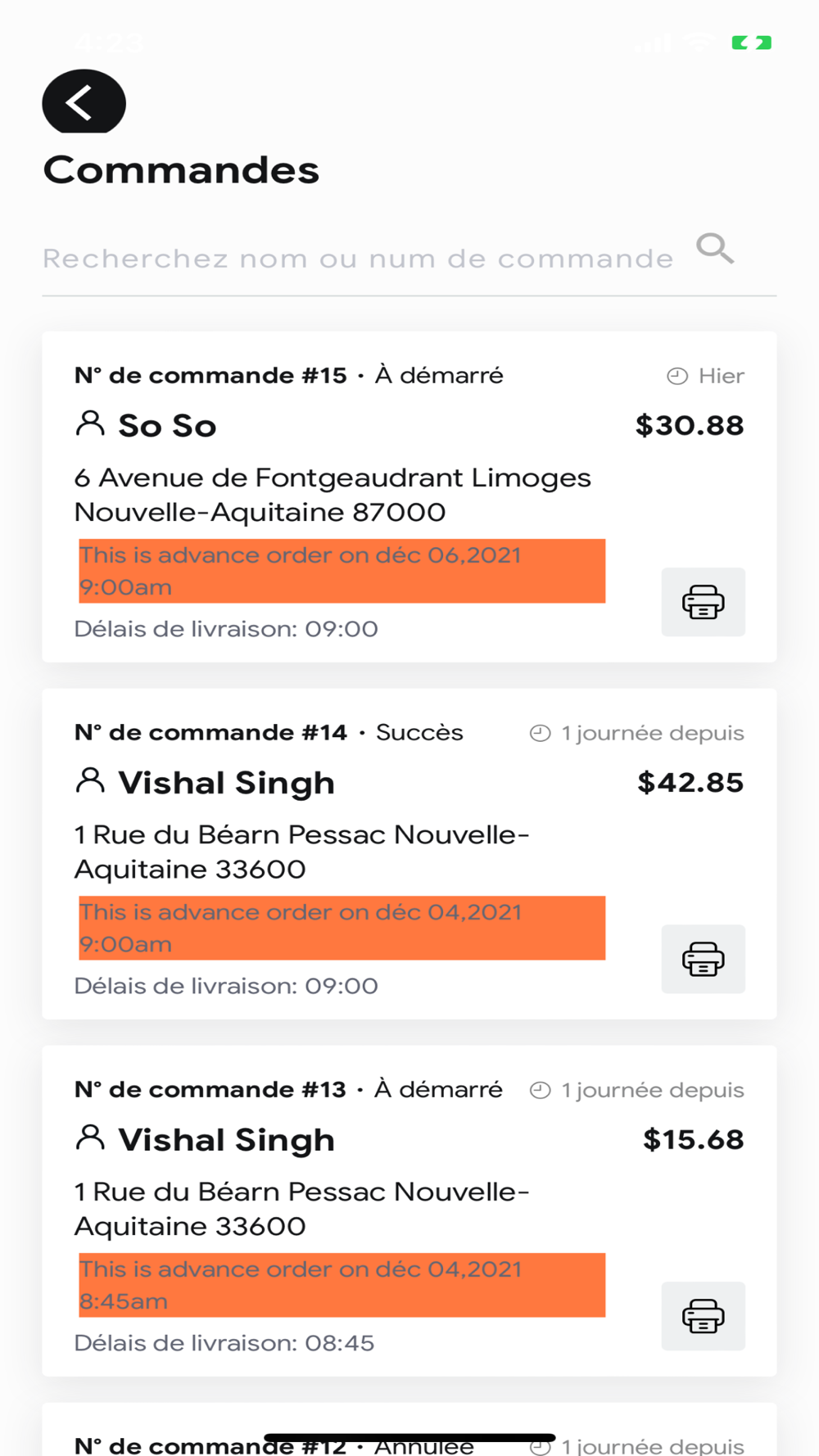Select the $30.88 order total
The height and width of the screenshot is (1456, 819).
coord(690,425)
